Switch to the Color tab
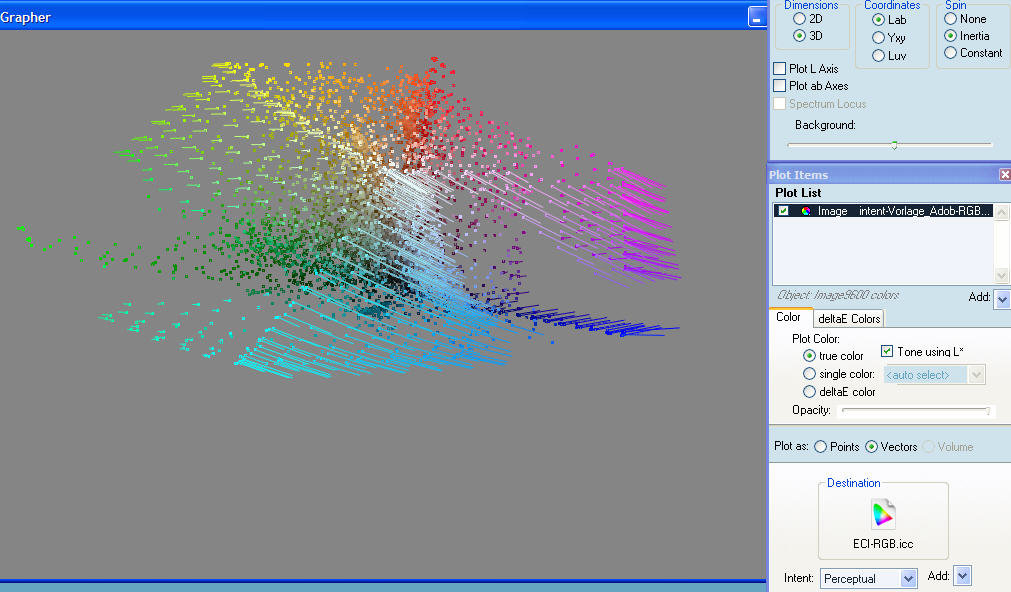This screenshot has width=1011, height=592. [789, 318]
